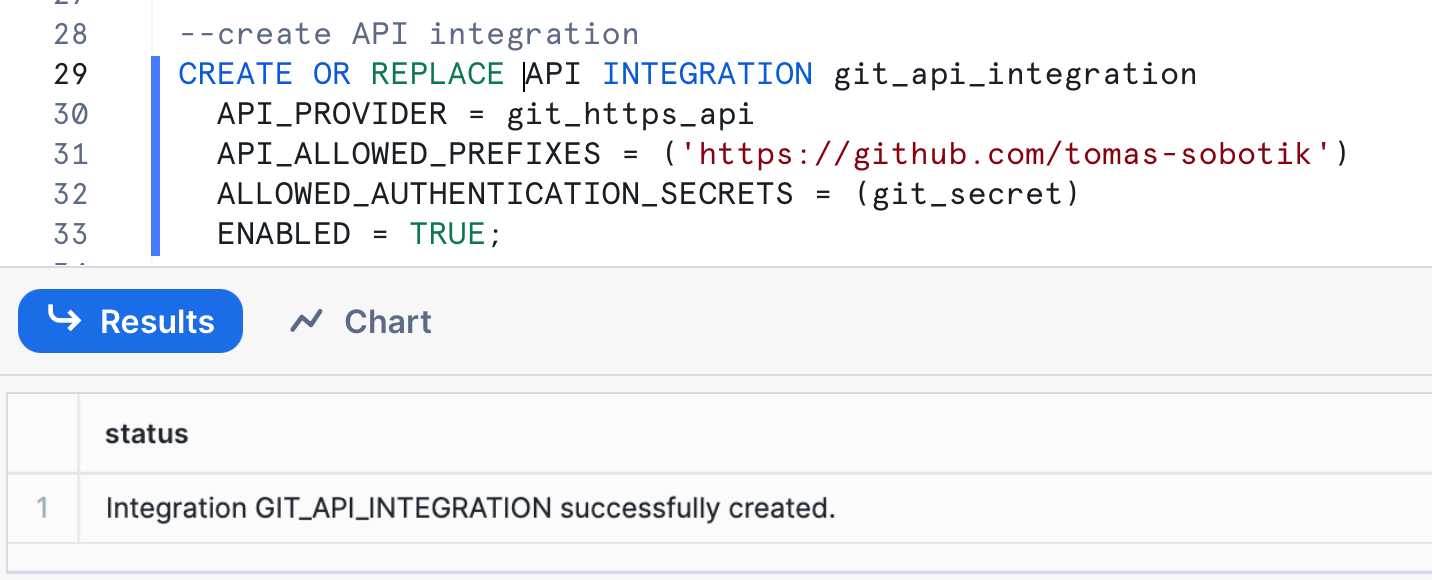Click line number 31 in gutter

click(70, 154)
